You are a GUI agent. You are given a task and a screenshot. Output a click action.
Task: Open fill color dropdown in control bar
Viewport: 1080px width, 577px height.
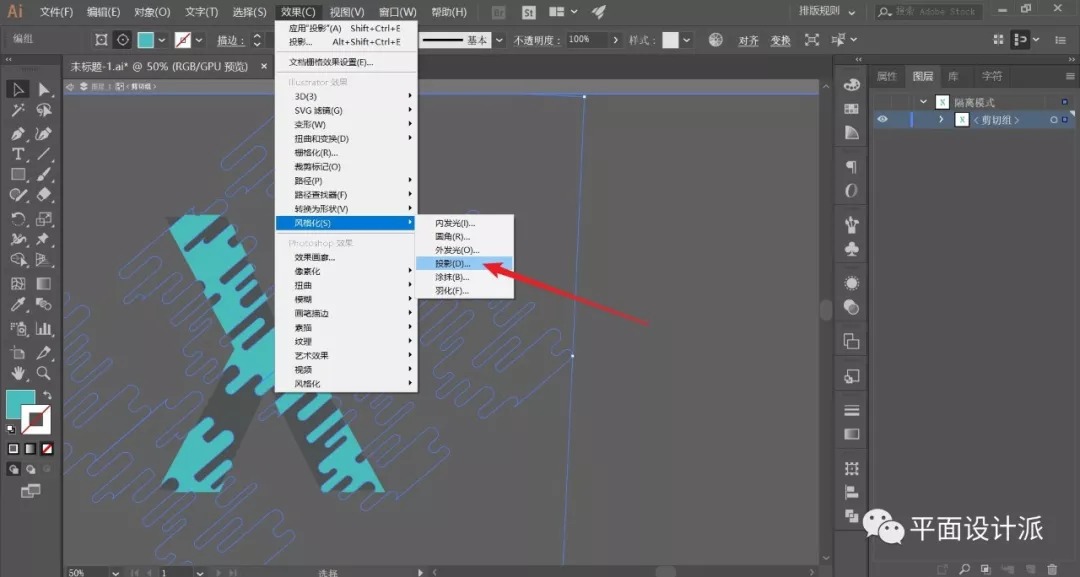point(162,41)
